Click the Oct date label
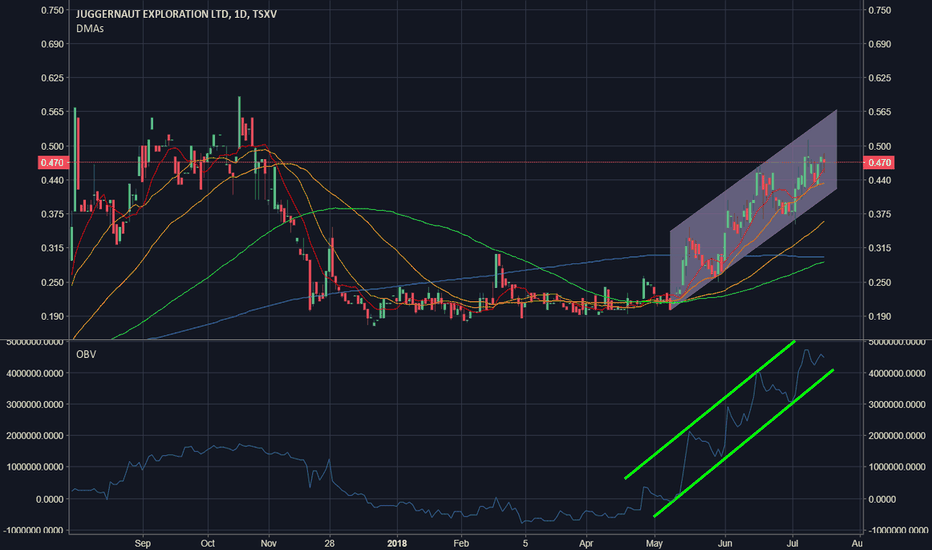The width and height of the screenshot is (932, 550). (x=207, y=543)
